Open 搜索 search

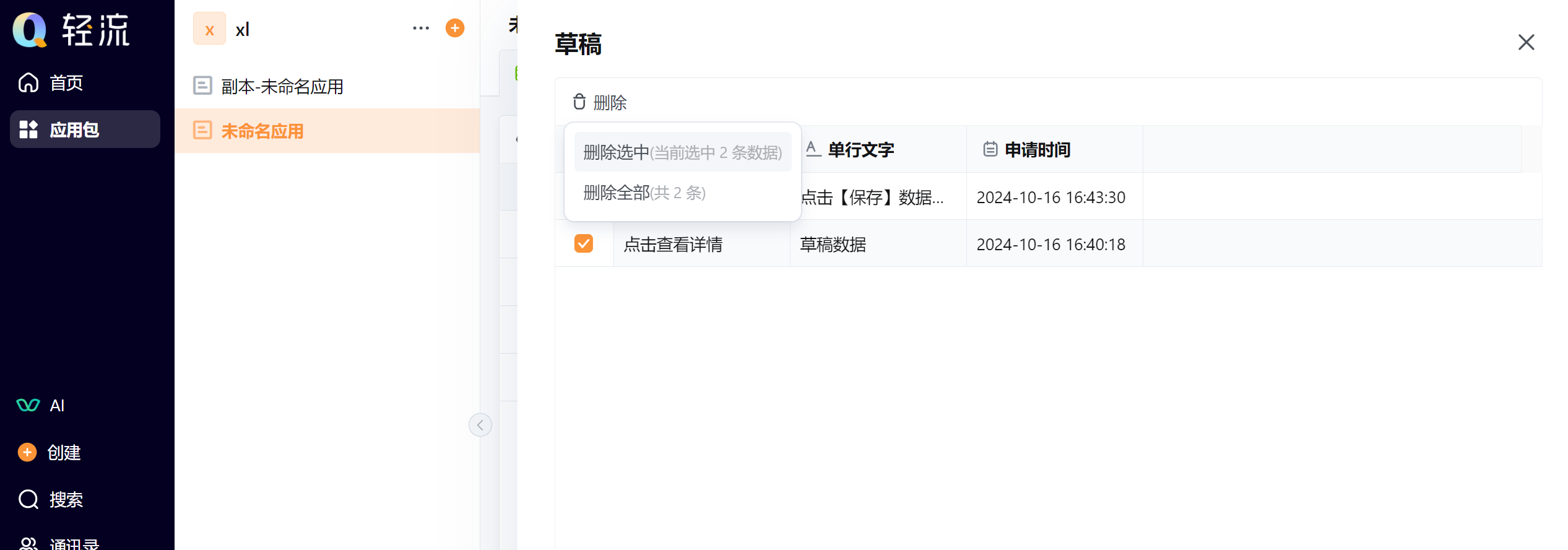51,499
